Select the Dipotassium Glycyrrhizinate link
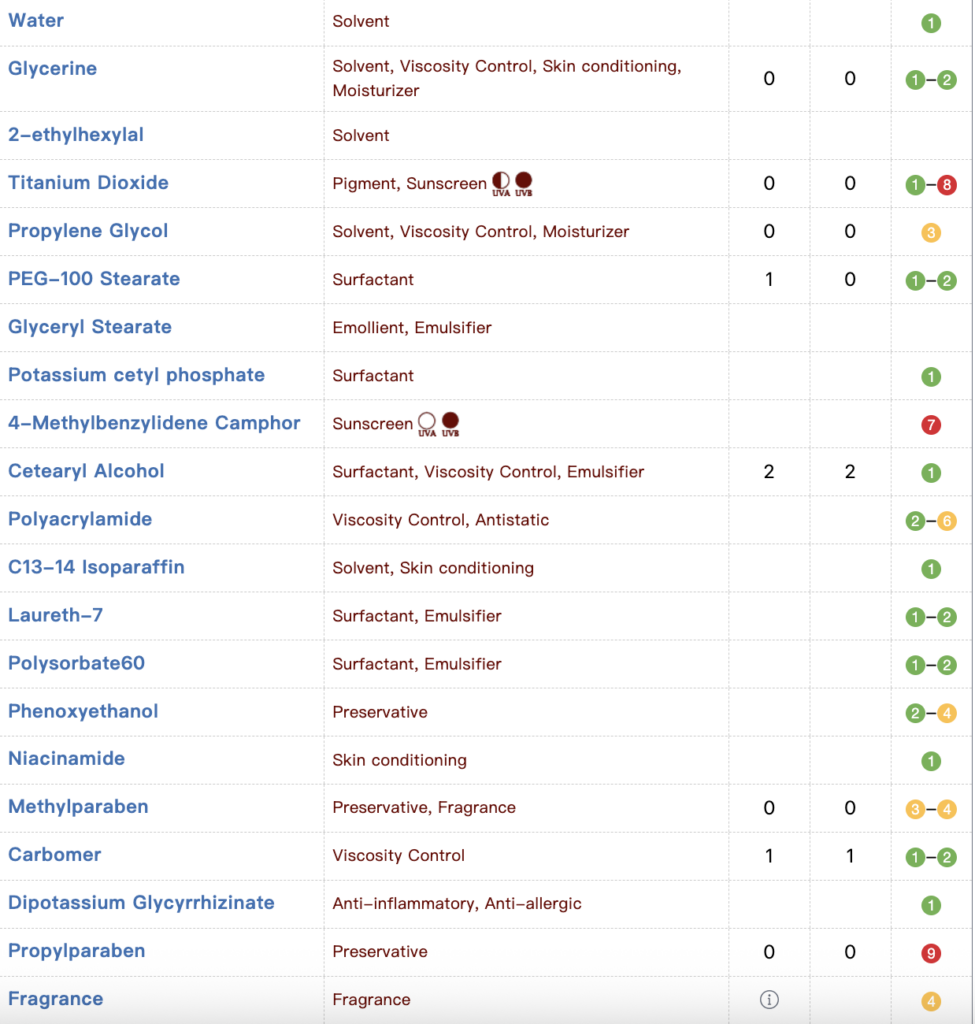 141,902
